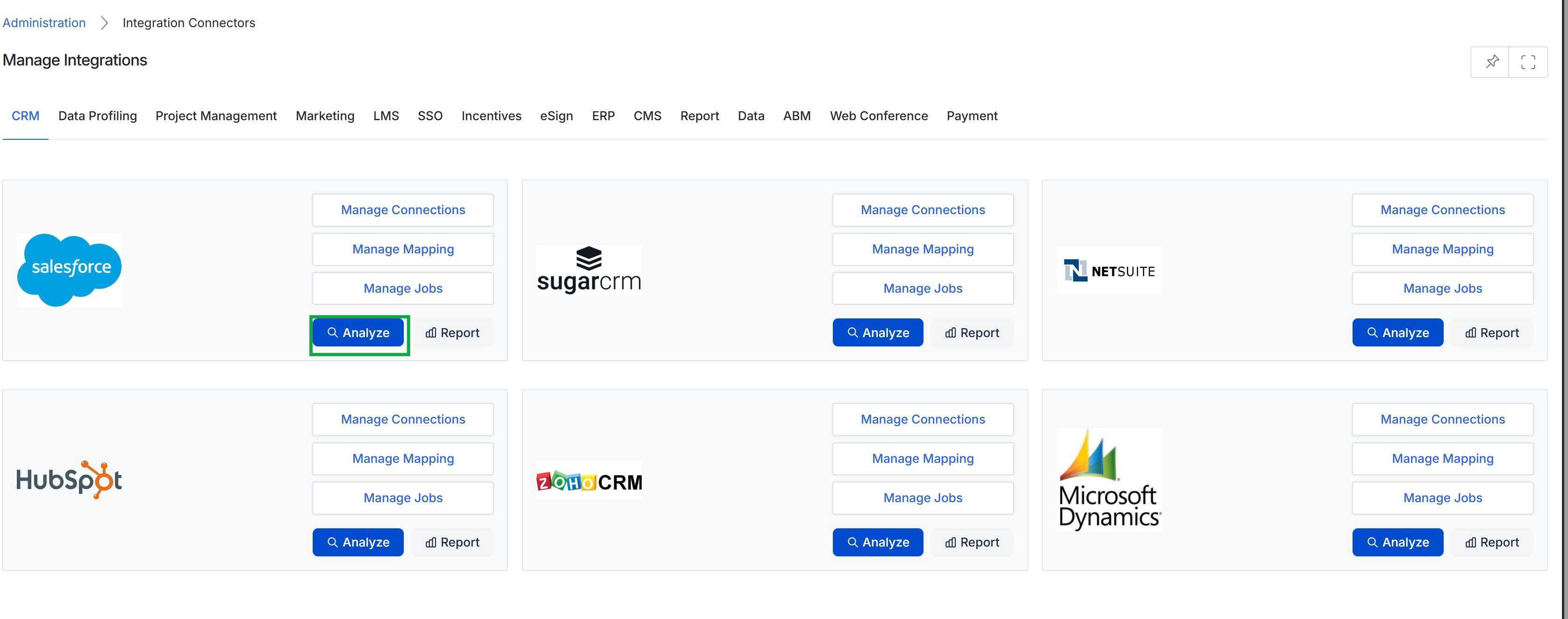
Task: Click Analyze for SugarCRM
Action: pyautogui.click(x=878, y=333)
